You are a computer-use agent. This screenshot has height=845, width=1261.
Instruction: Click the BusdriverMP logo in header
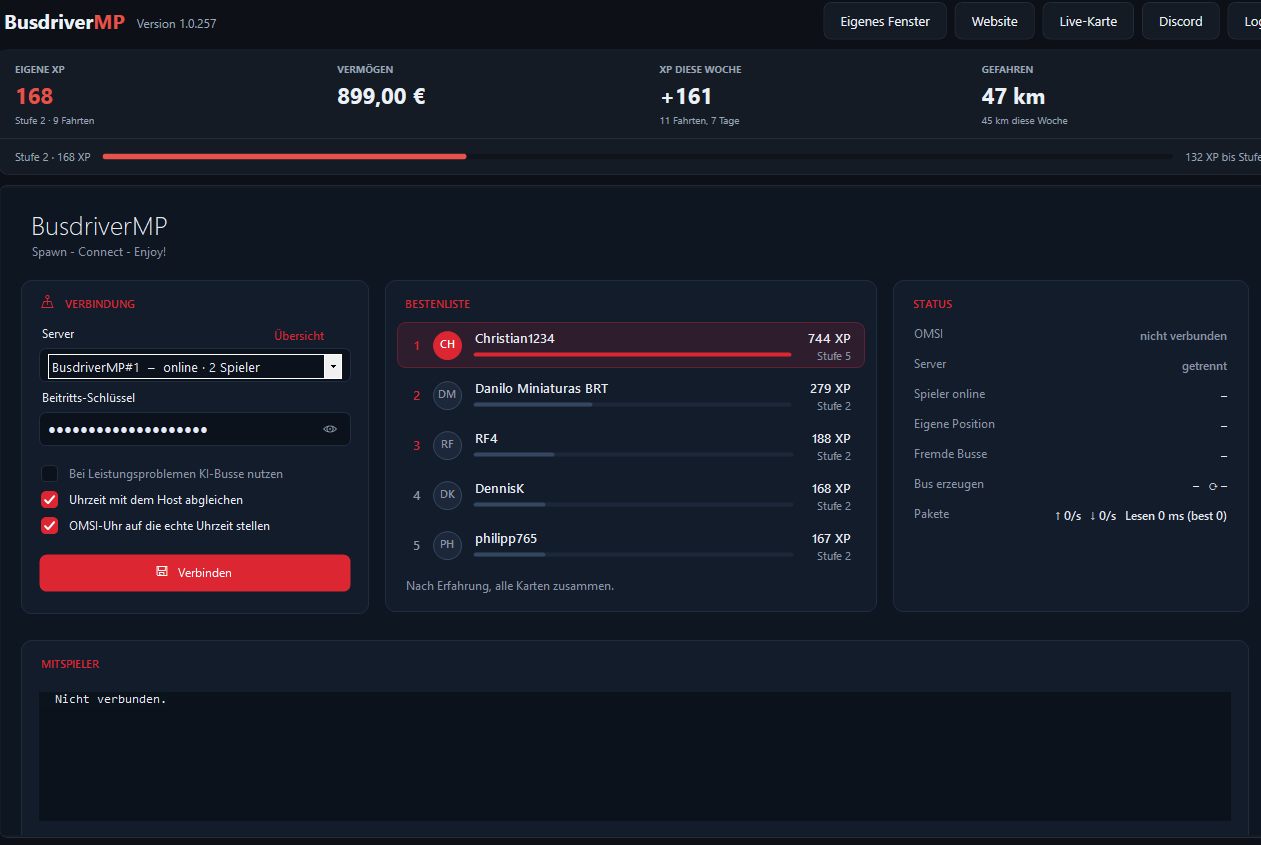pyautogui.click(x=64, y=22)
